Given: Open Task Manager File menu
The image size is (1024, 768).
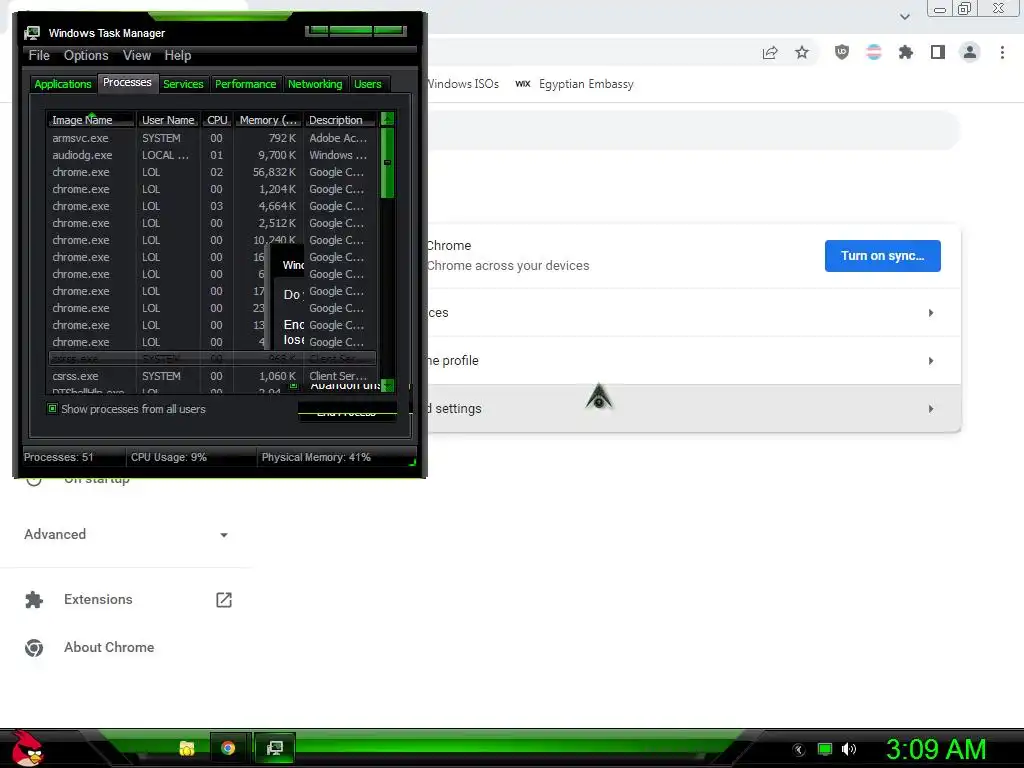Looking at the screenshot, I should tap(39, 56).
